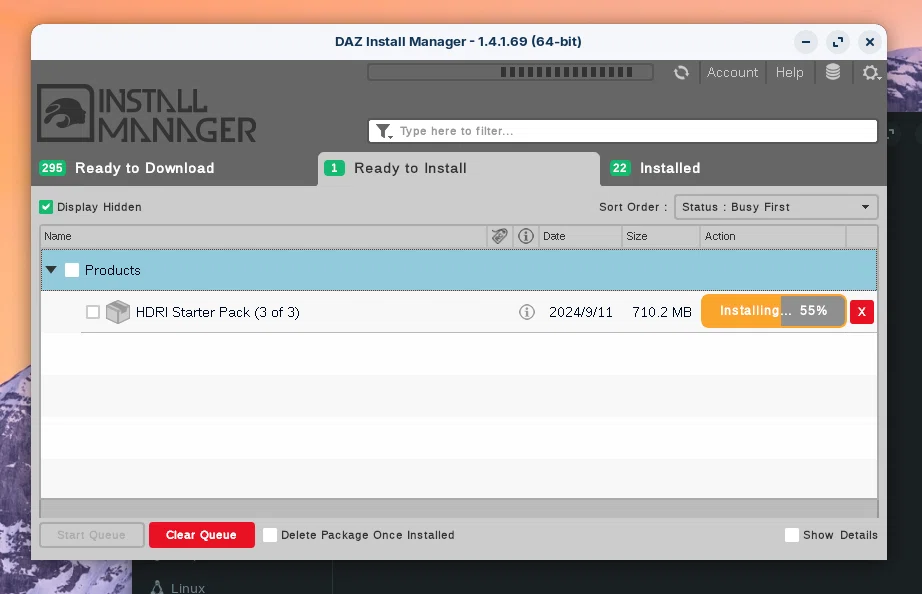
Task: Click the Linux icon in background window
Action: pyautogui.click(x=157, y=587)
